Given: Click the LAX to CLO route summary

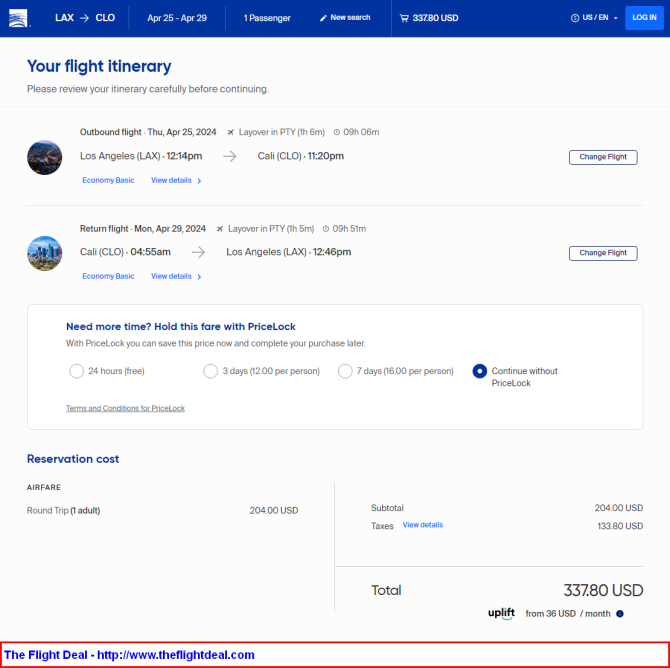Looking at the screenshot, I should [85, 18].
